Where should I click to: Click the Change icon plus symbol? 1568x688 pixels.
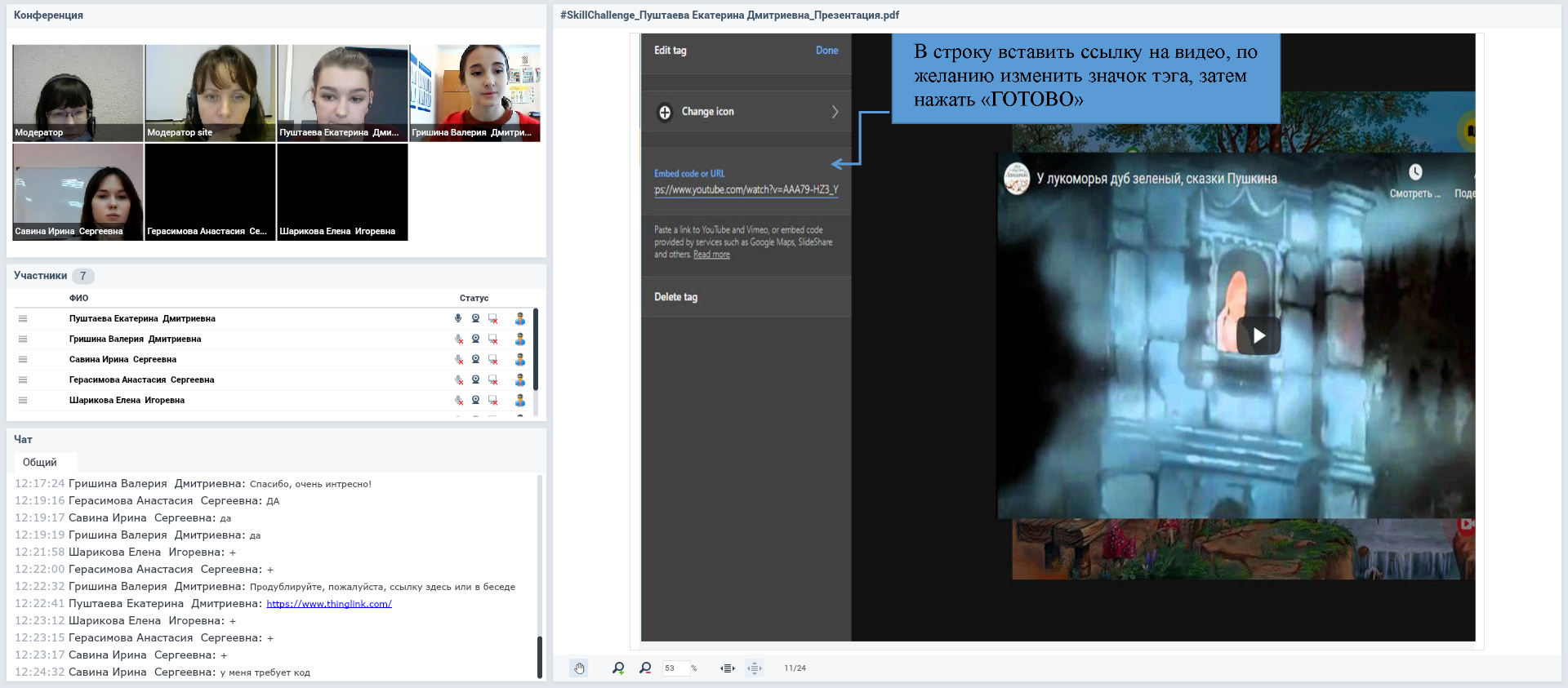[665, 112]
